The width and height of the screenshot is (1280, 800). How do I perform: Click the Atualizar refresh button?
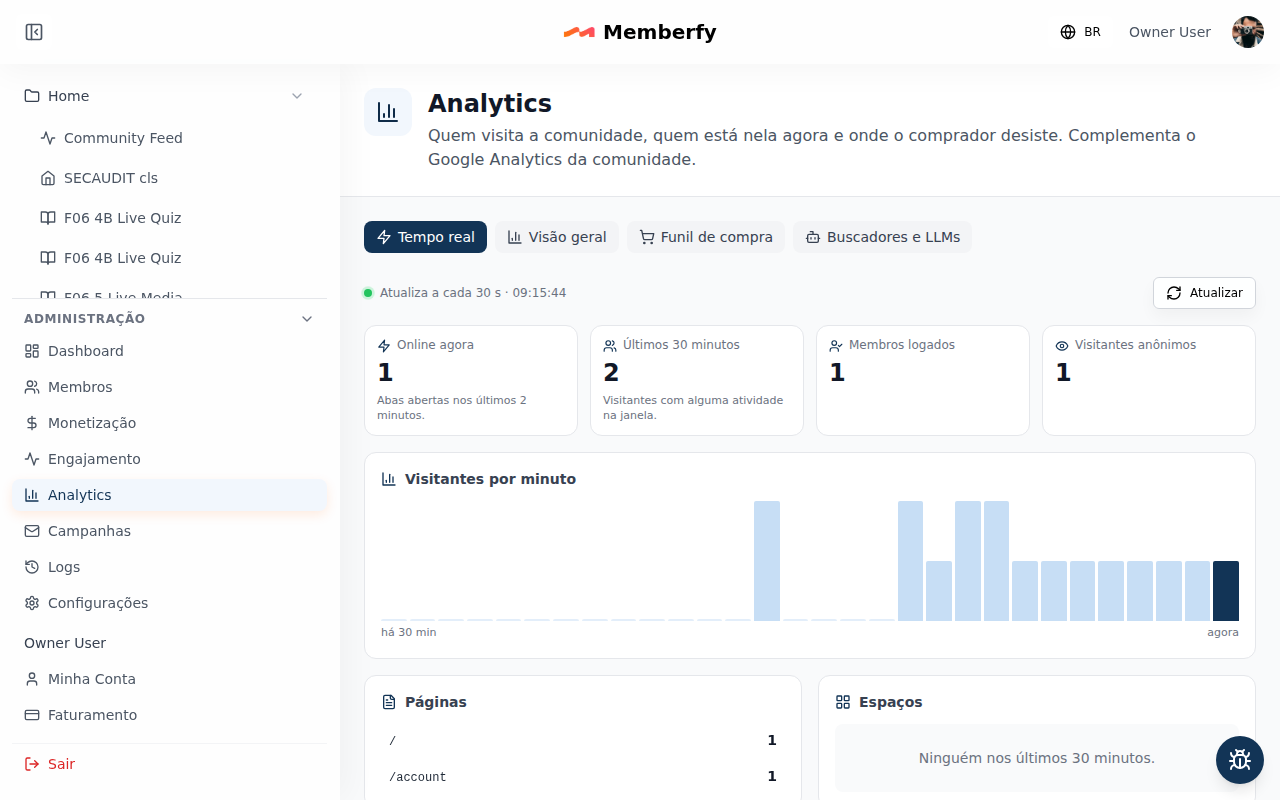point(1204,293)
